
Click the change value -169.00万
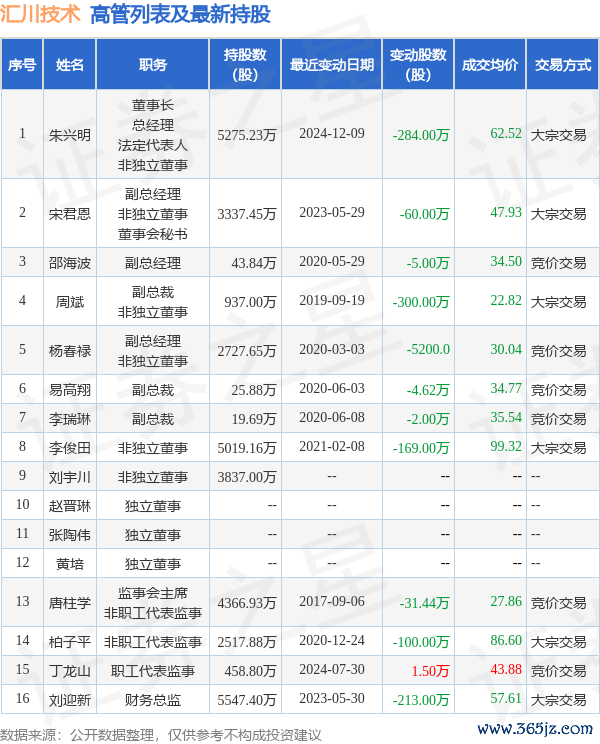tap(421, 448)
